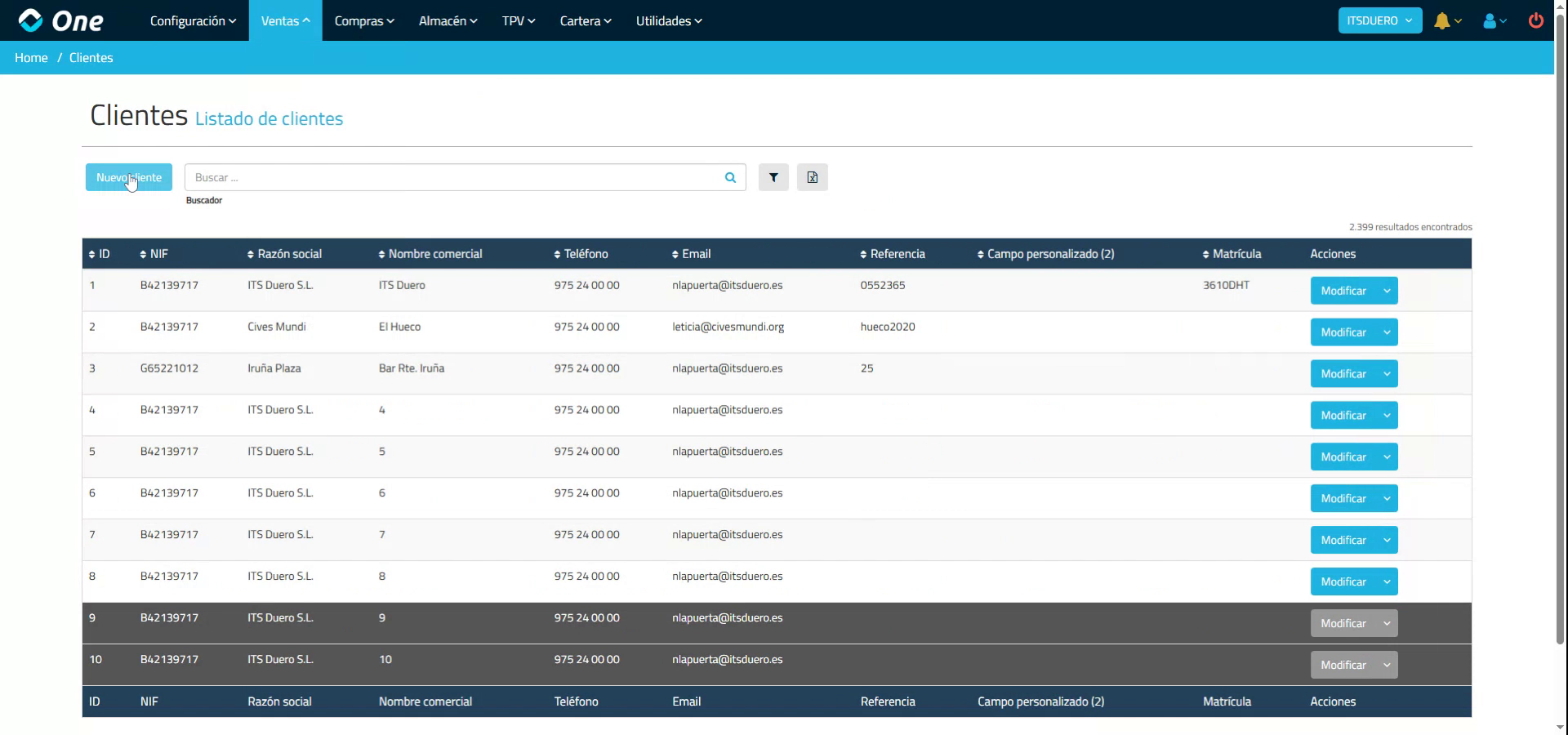Open the Modificar dropdown arrow for client 1

1385,290
